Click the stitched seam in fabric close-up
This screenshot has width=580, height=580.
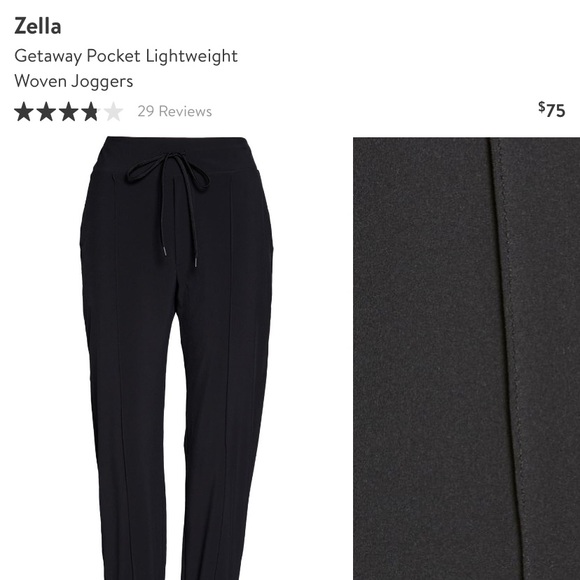coord(509,358)
